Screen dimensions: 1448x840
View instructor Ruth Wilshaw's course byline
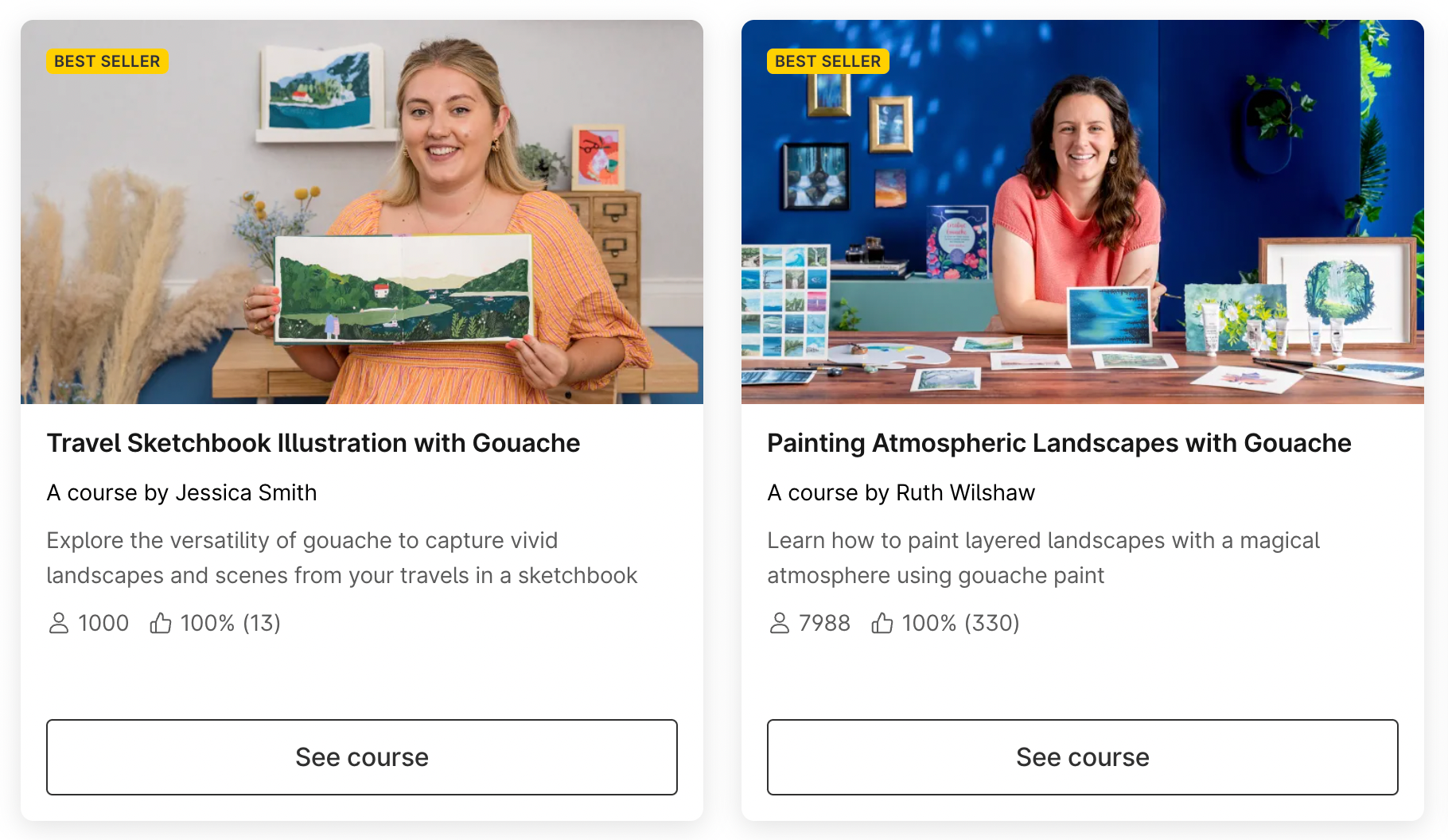[x=901, y=493]
